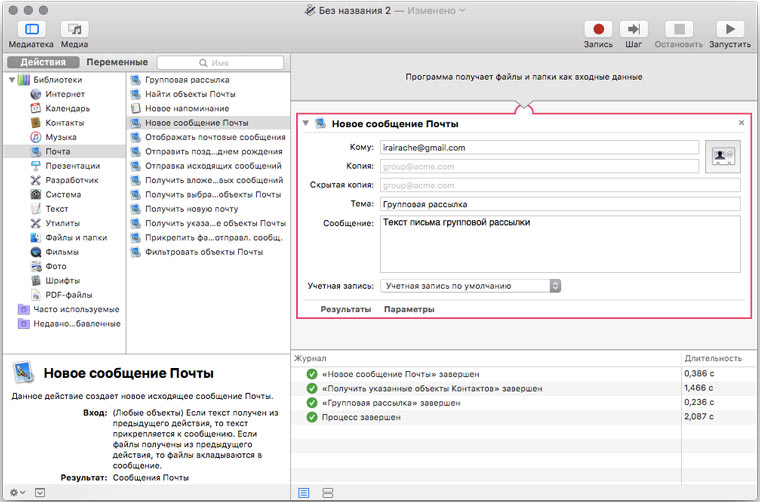This screenshot has width=760, height=502.
Task: Select the Процесс завершен log row
Action: coord(524,417)
